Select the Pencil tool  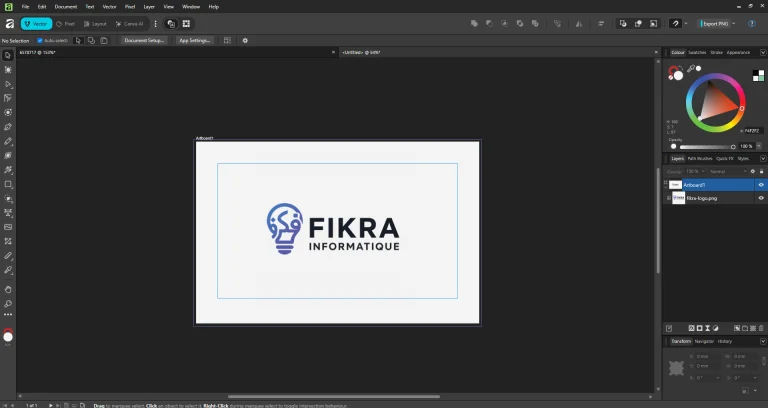[8, 142]
